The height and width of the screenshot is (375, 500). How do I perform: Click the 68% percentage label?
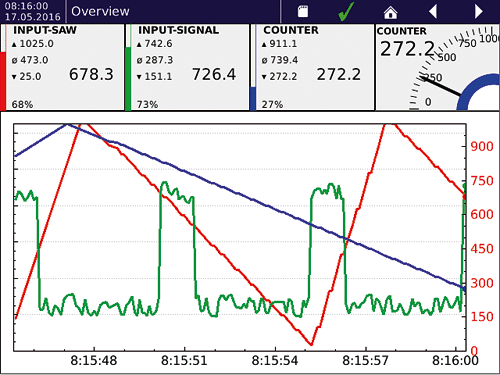22,105
